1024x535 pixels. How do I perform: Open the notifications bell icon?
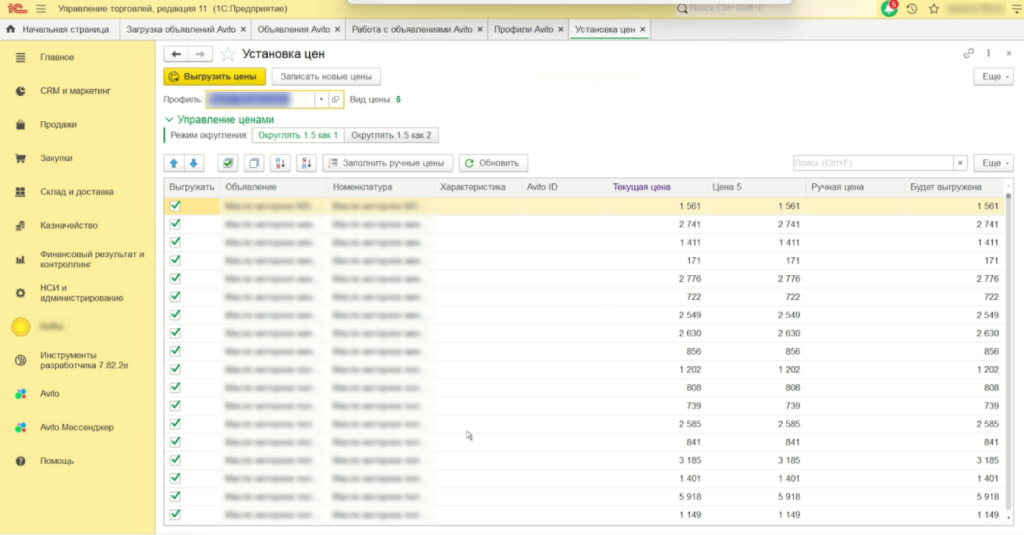889,9
